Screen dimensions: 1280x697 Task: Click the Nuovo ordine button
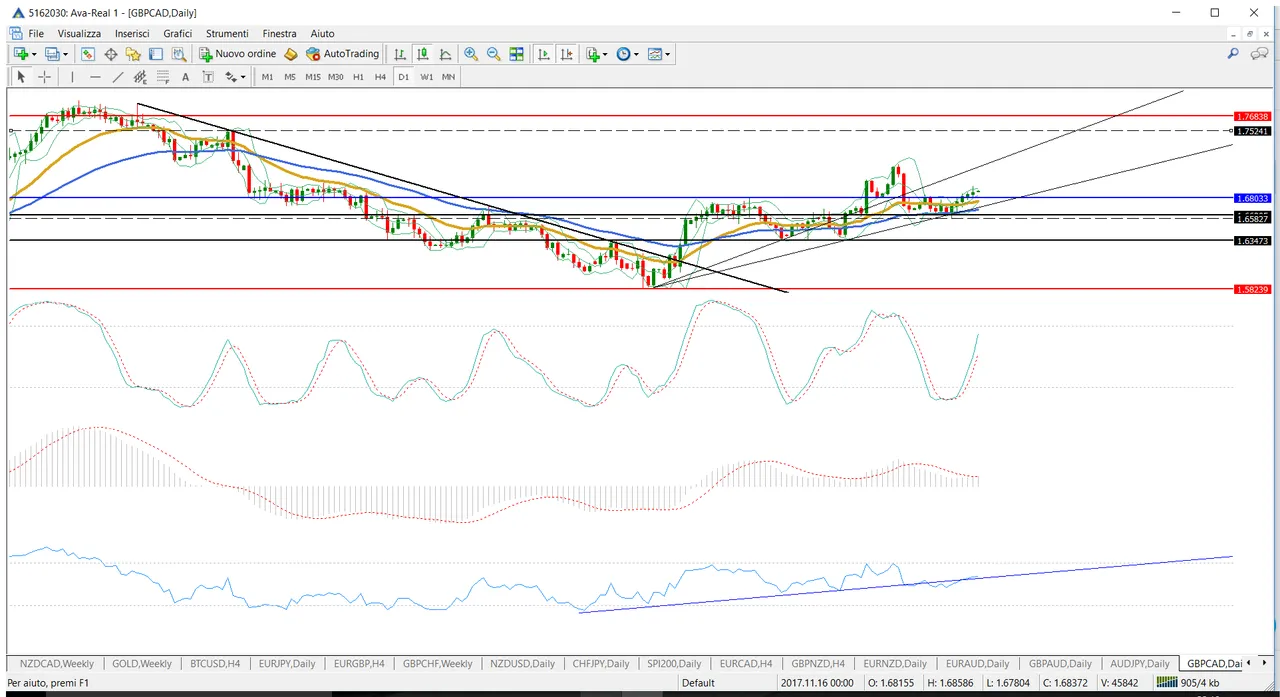click(238, 54)
